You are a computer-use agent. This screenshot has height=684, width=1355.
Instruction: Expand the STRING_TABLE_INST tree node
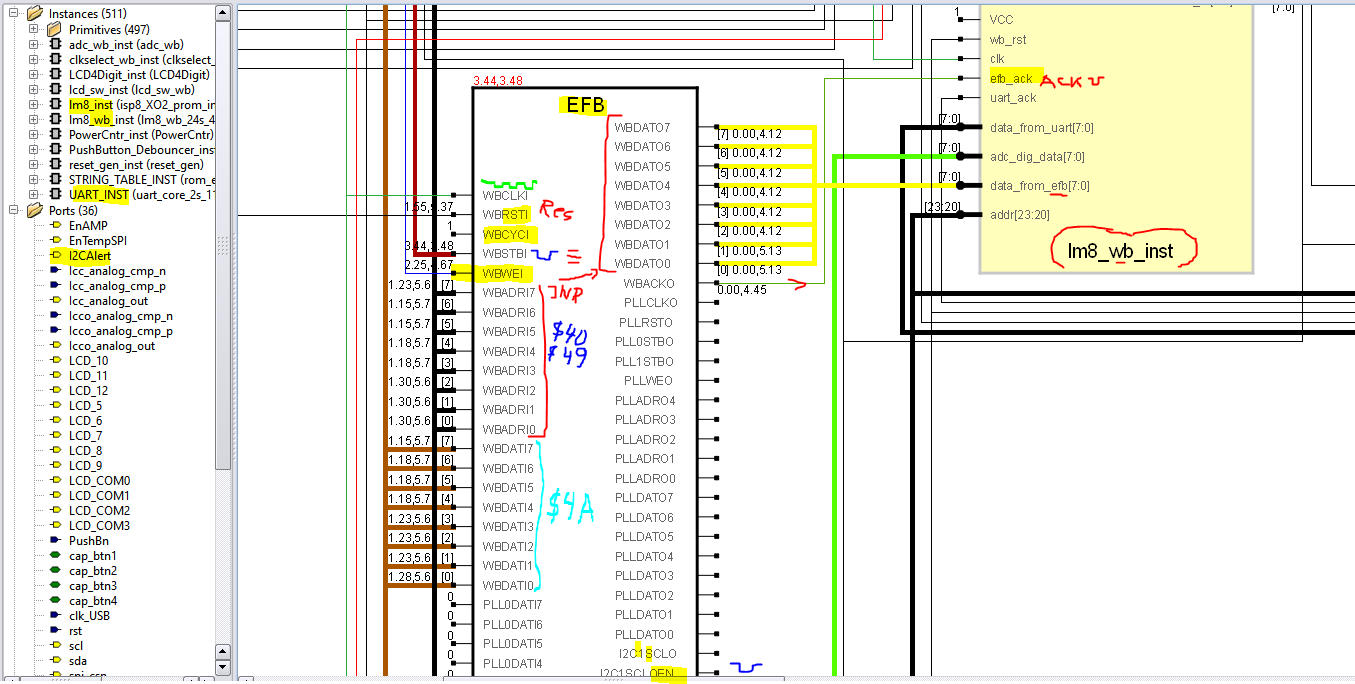[34, 180]
